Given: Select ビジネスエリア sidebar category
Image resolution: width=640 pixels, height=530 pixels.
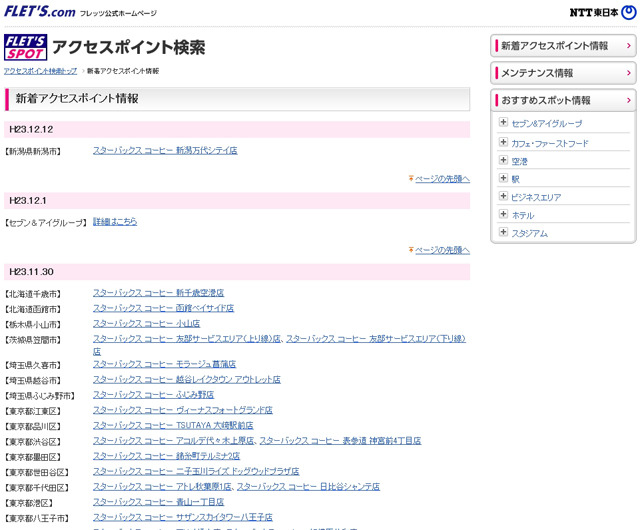Looking at the screenshot, I should [536, 197].
